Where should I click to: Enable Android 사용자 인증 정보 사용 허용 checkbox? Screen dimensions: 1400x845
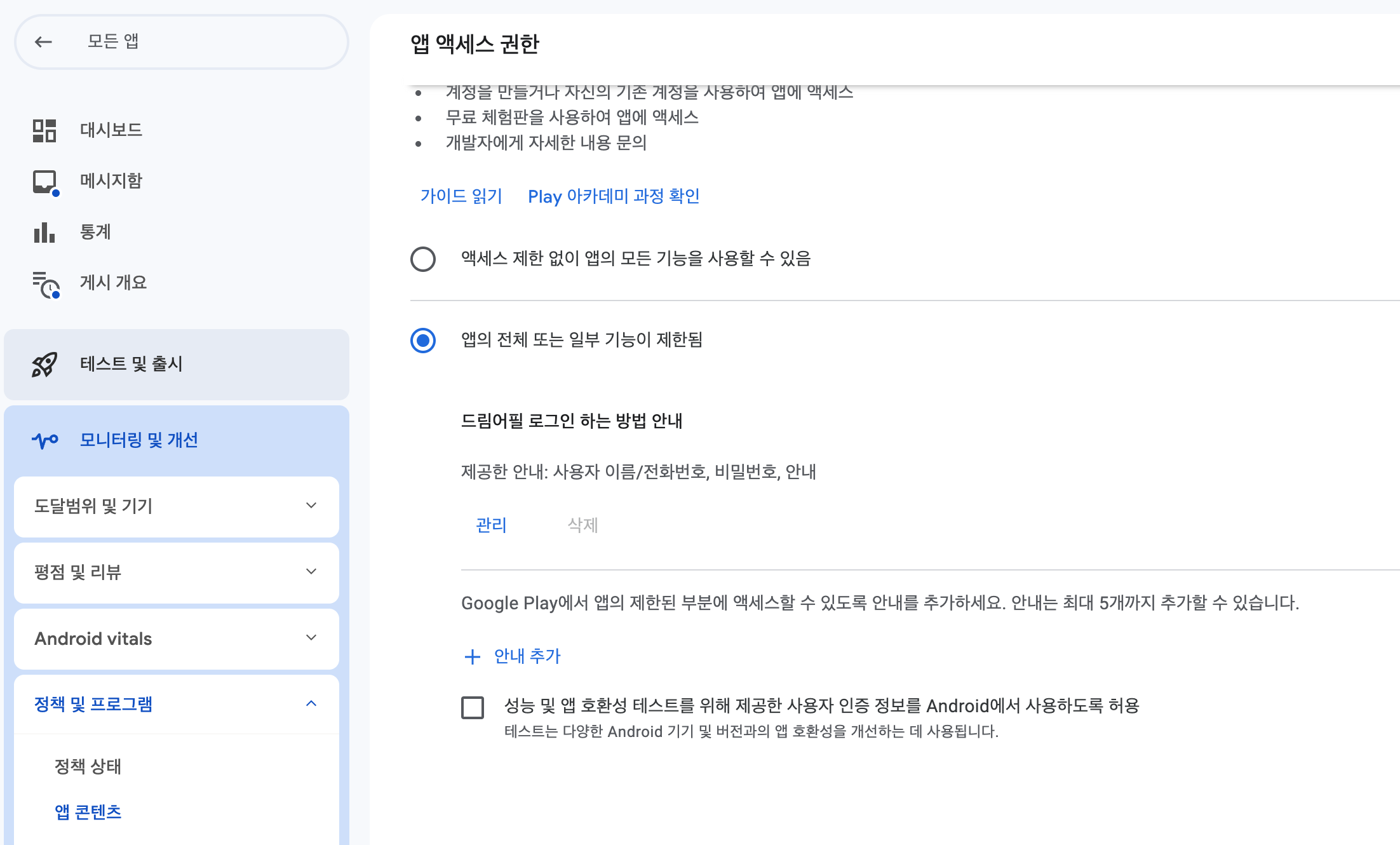[x=473, y=707]
